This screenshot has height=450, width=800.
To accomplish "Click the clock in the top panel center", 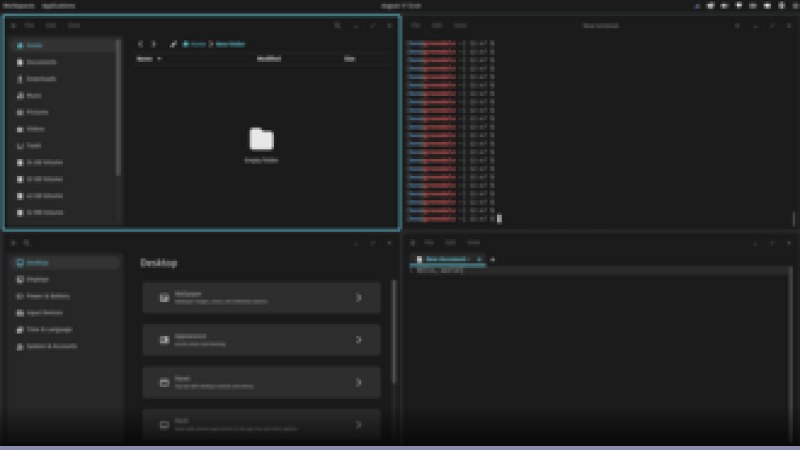I will click(401, 6).
